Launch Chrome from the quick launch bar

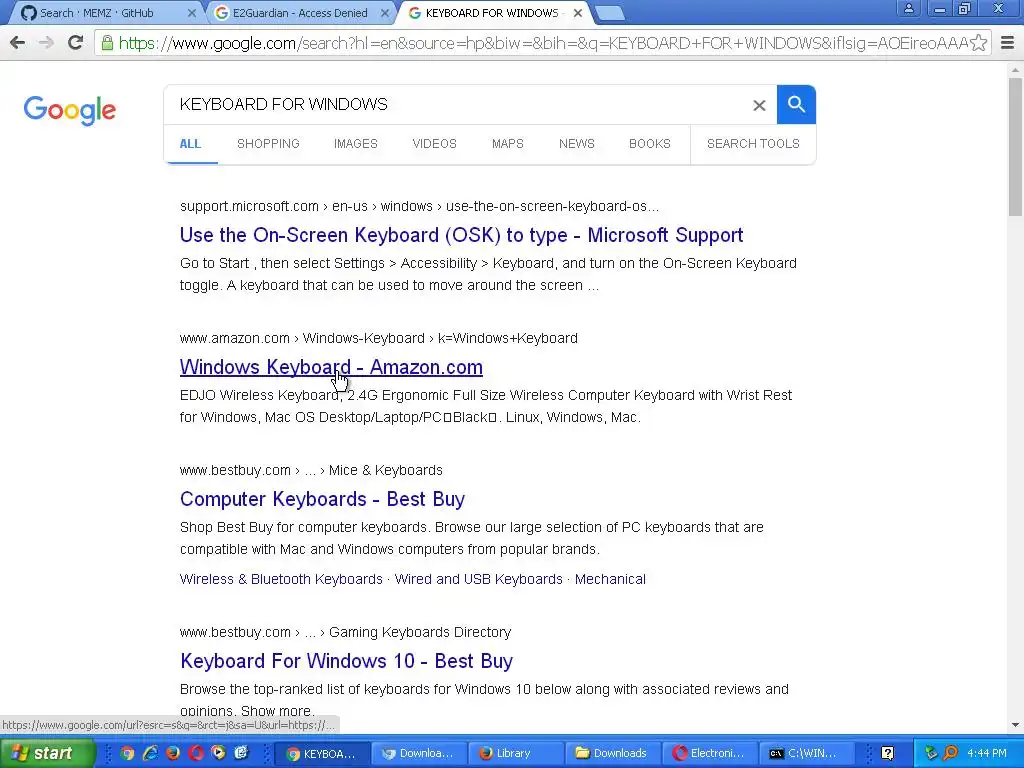click(x=127, y=753)
